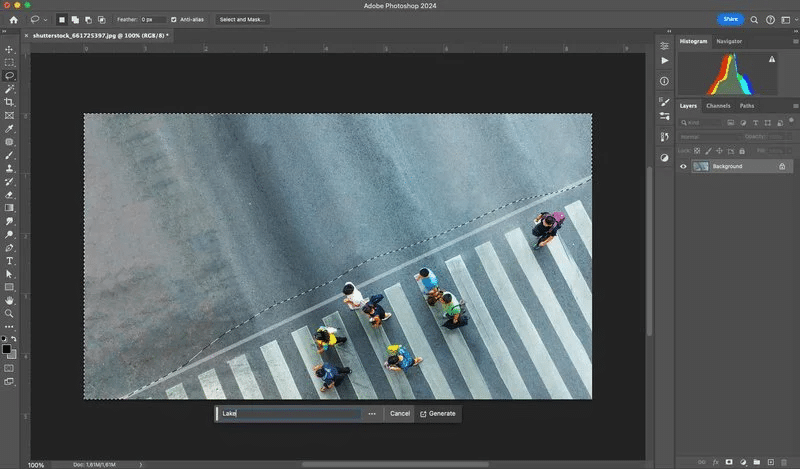Select the Zoom tool in toolbar
The height and width of the screenshot is (469, 800).
[10, 313]
